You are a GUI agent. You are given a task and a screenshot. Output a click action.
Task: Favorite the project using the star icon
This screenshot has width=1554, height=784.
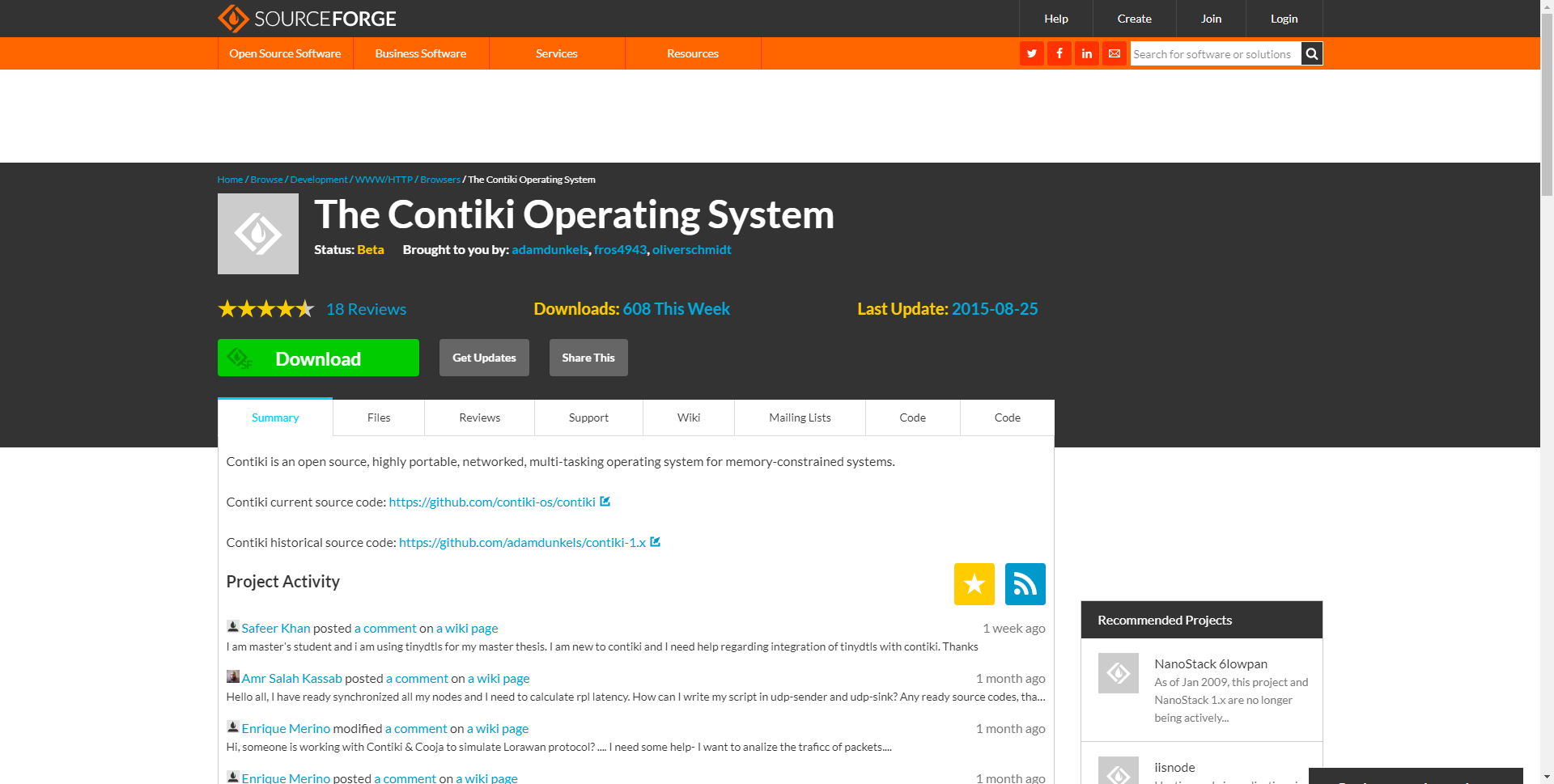(974, 583)
